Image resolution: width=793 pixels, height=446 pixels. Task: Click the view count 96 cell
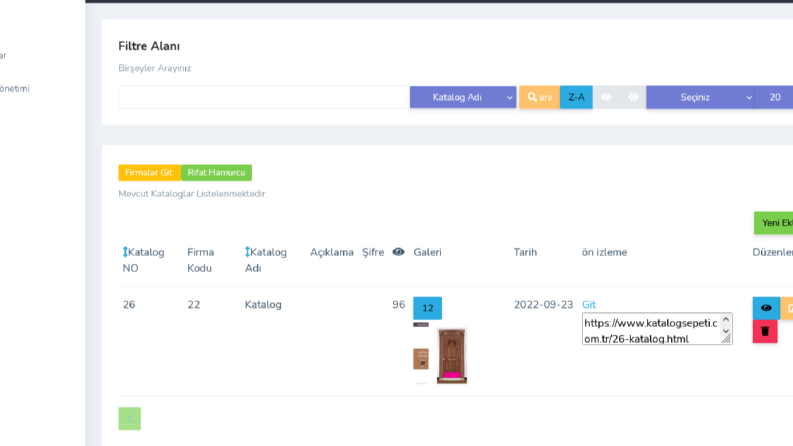click(399, 304)
